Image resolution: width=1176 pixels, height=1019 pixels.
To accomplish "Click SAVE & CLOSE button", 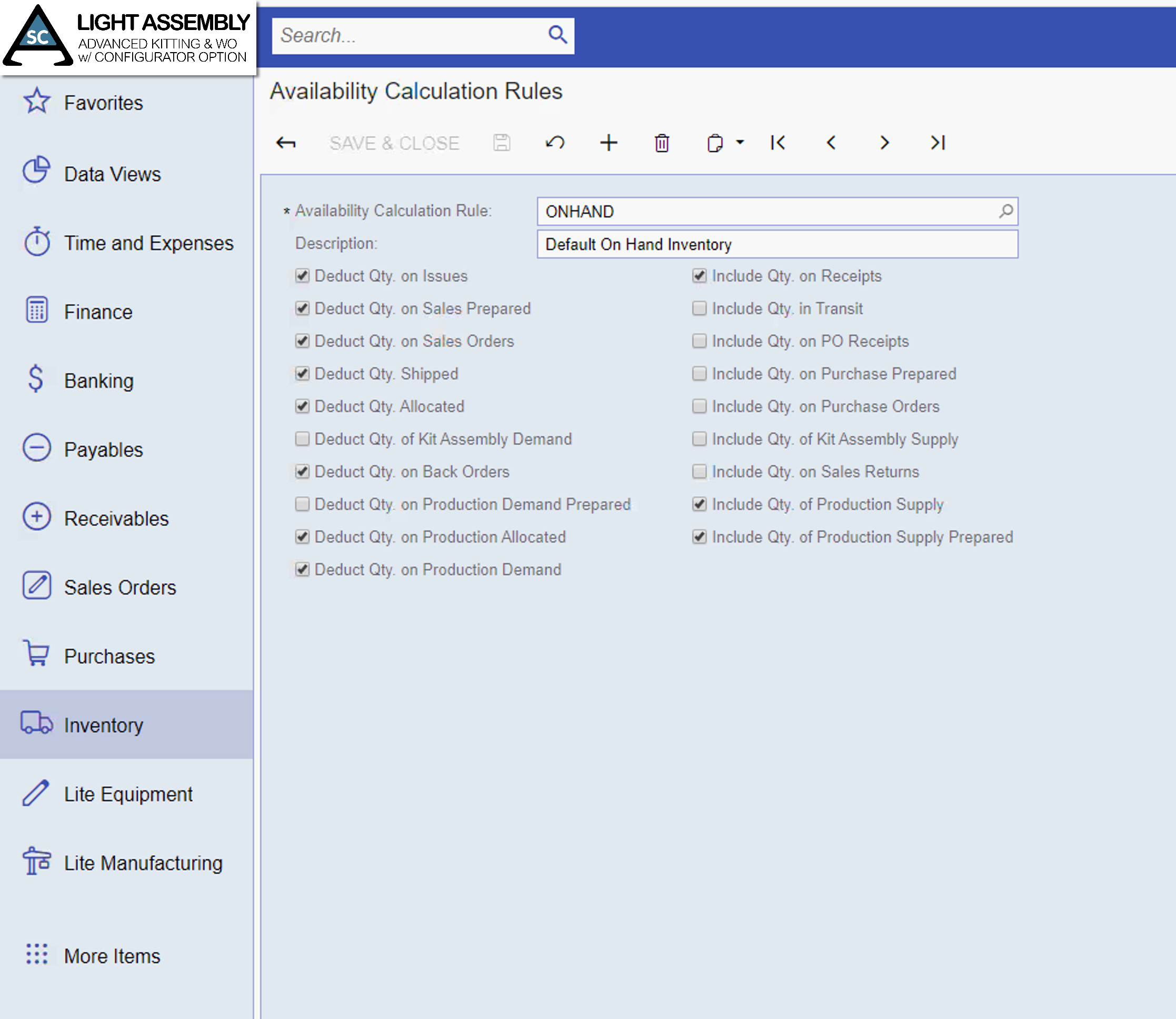I will (x=394, y=143).
